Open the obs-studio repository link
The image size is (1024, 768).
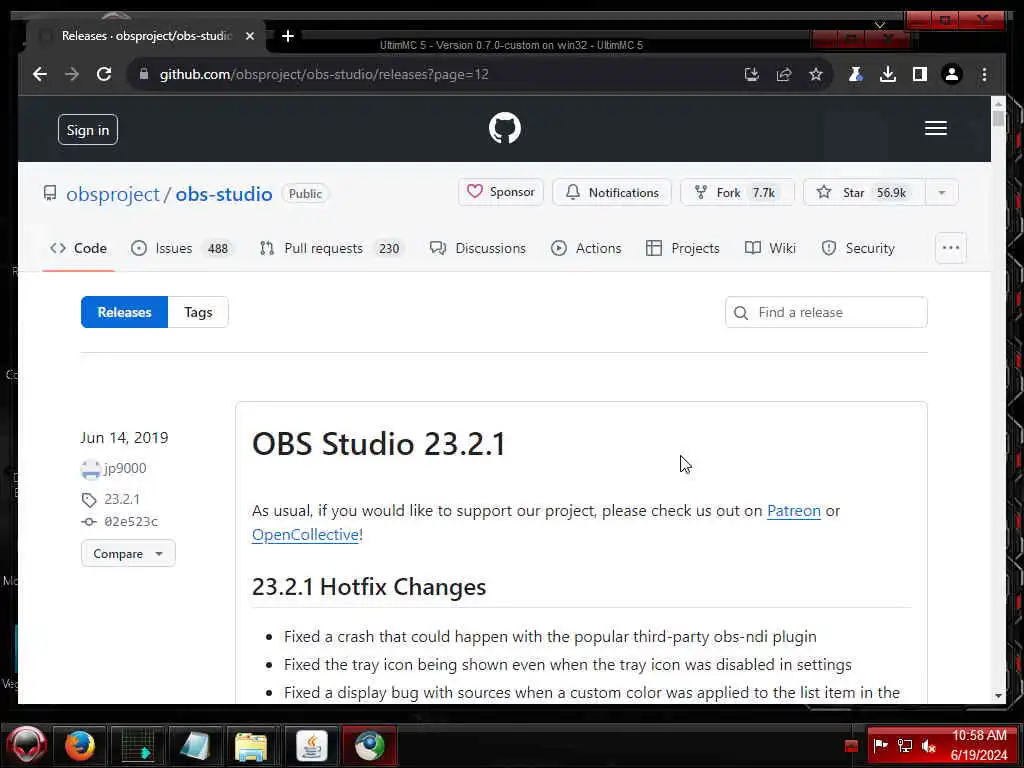click(x=223, y=194)
